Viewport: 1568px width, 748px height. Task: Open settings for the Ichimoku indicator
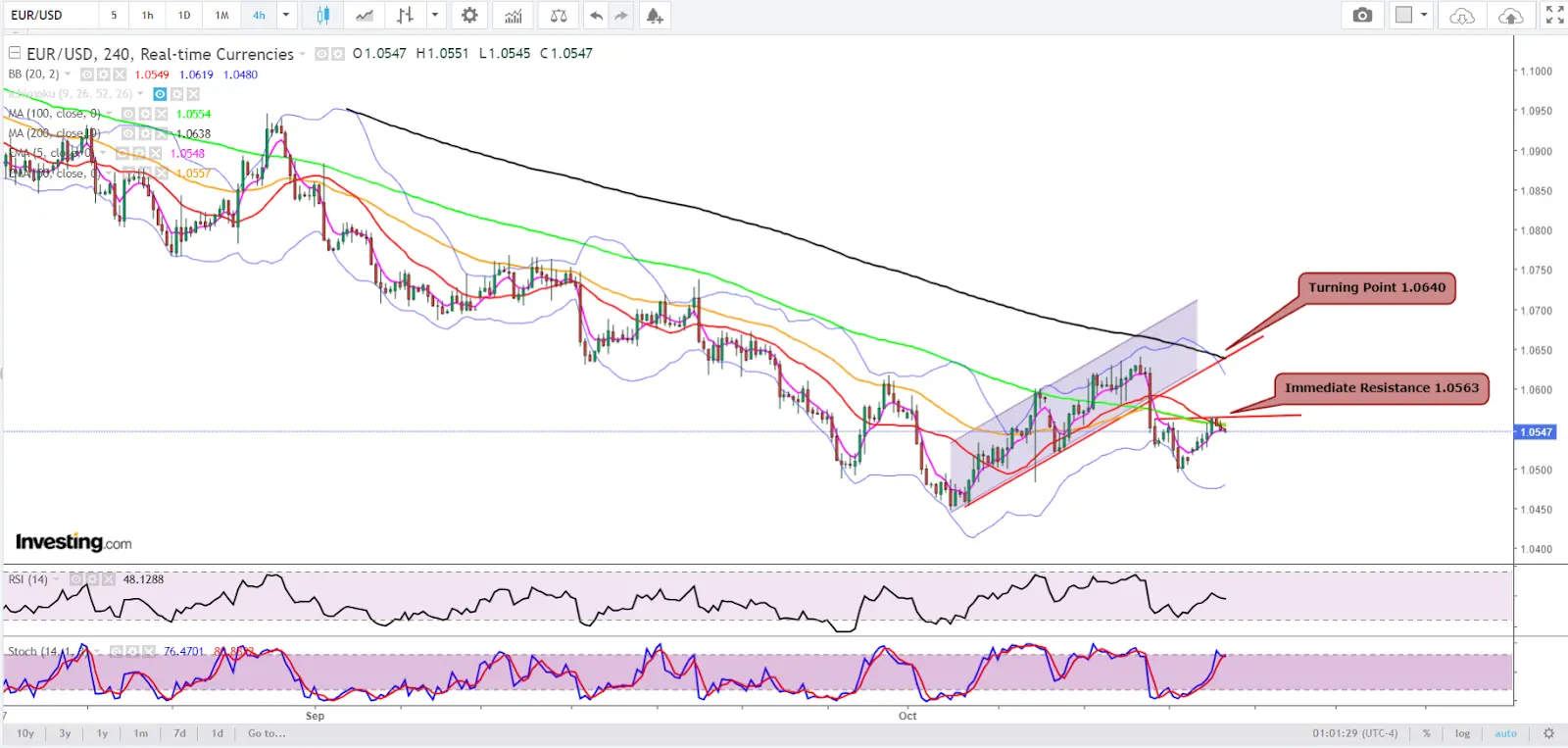[x=178, y=94]
